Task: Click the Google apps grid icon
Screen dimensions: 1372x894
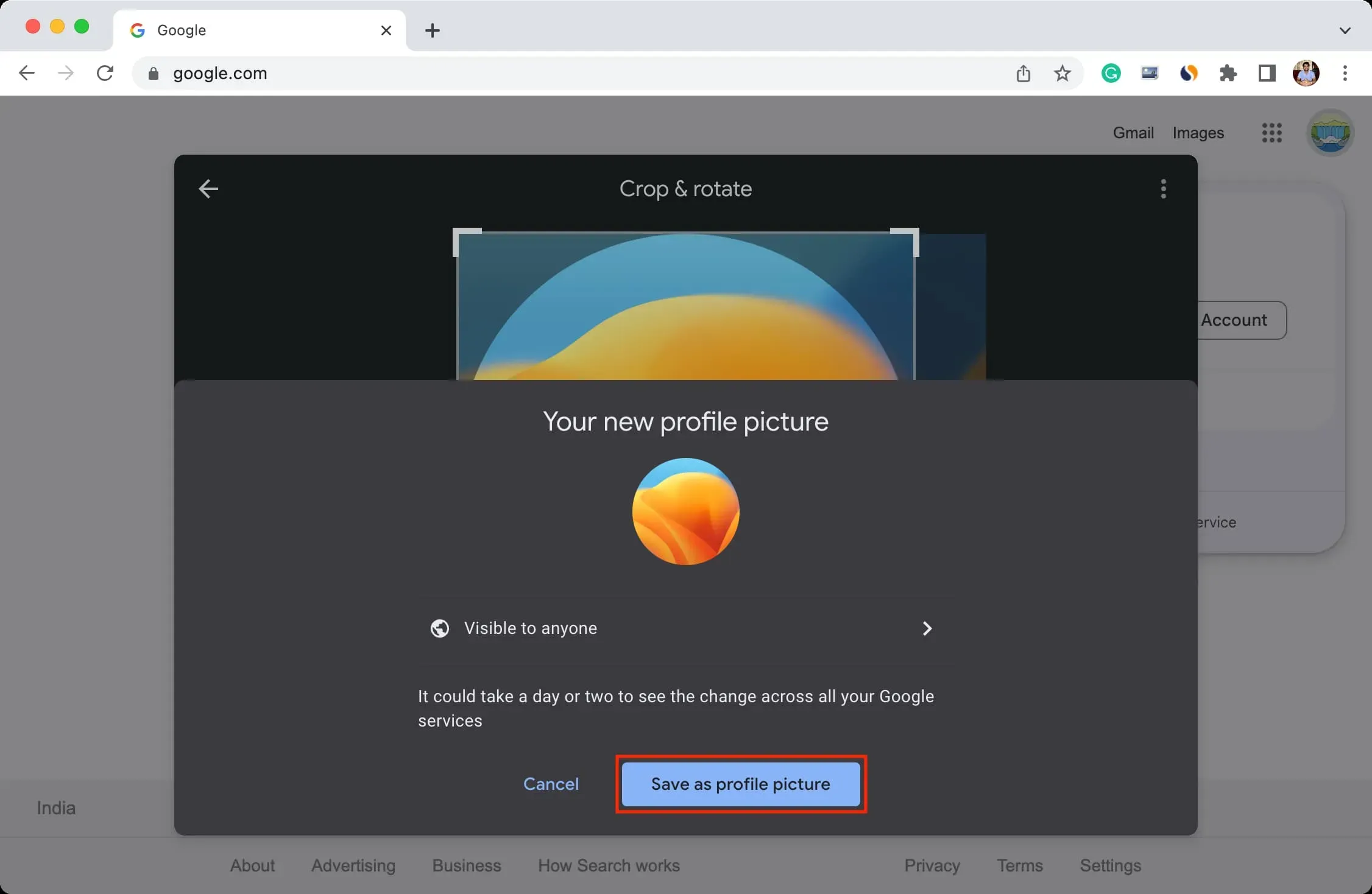Action: tap(1271, 132)
